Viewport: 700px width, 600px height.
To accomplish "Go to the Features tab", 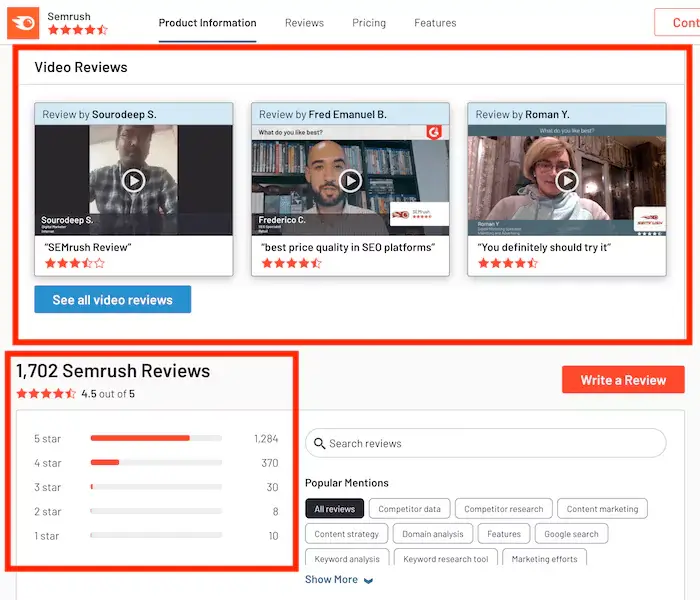I will (435, 23).
